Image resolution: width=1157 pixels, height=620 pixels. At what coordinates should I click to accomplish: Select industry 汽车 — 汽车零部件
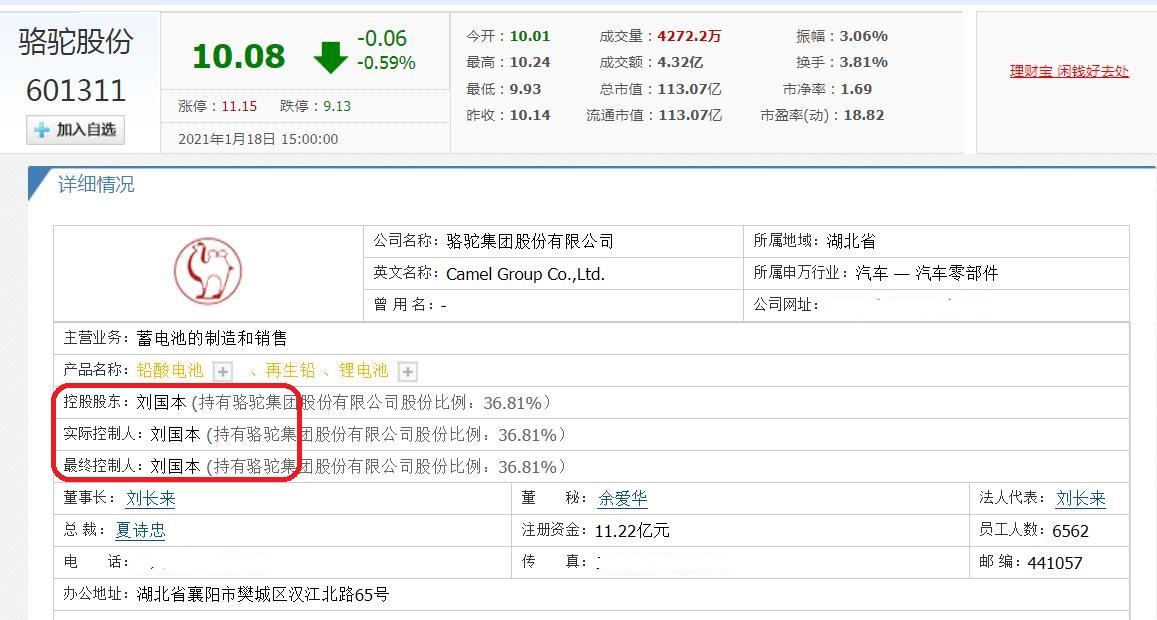click(x=927, y=273)
